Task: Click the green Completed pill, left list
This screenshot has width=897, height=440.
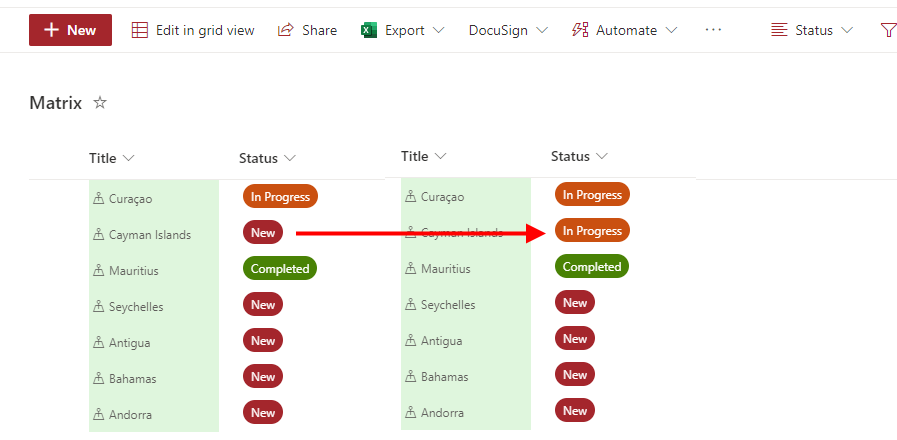Action: point(280,268)
